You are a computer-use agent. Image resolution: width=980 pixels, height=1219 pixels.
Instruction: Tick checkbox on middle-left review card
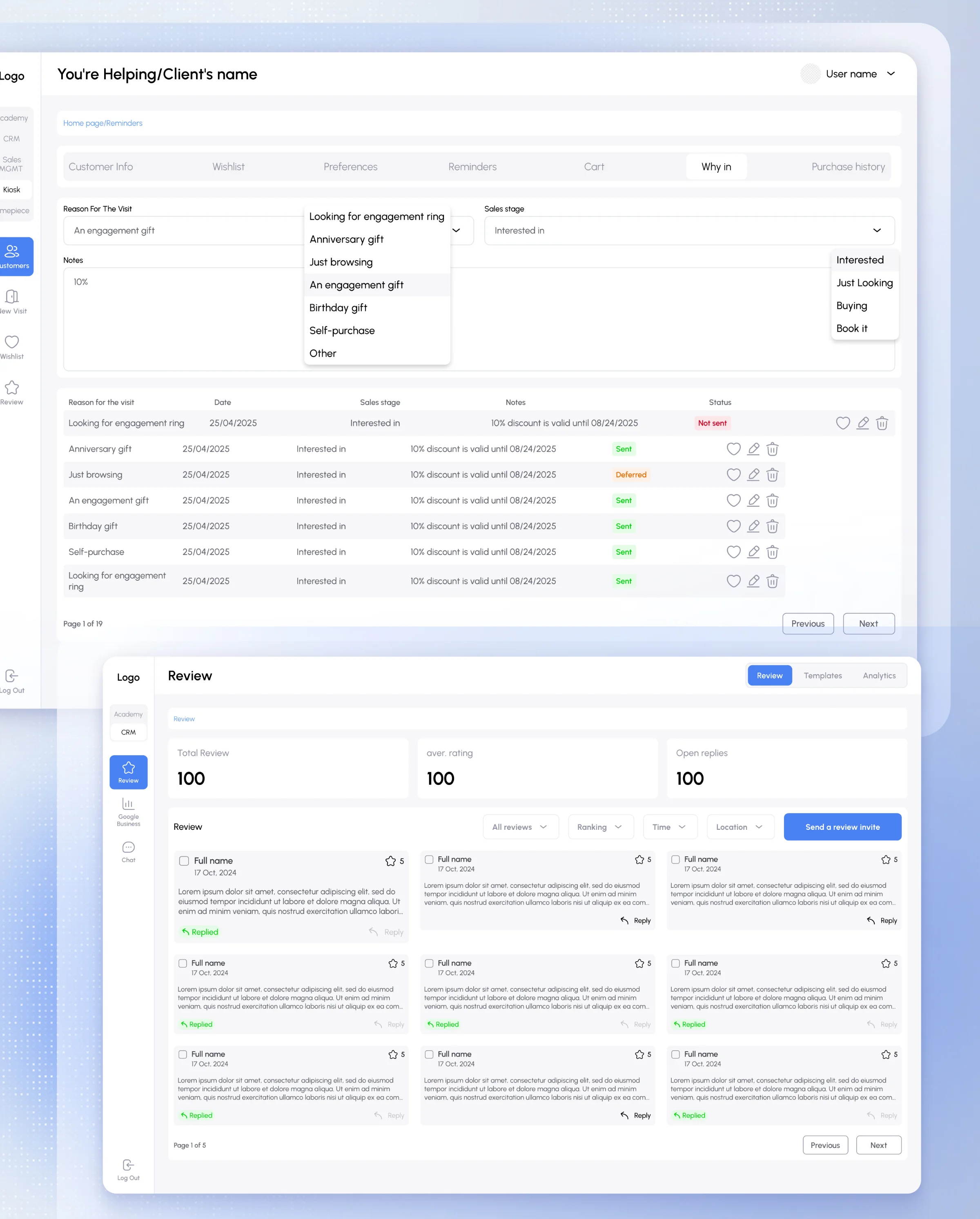click(183, 963)
